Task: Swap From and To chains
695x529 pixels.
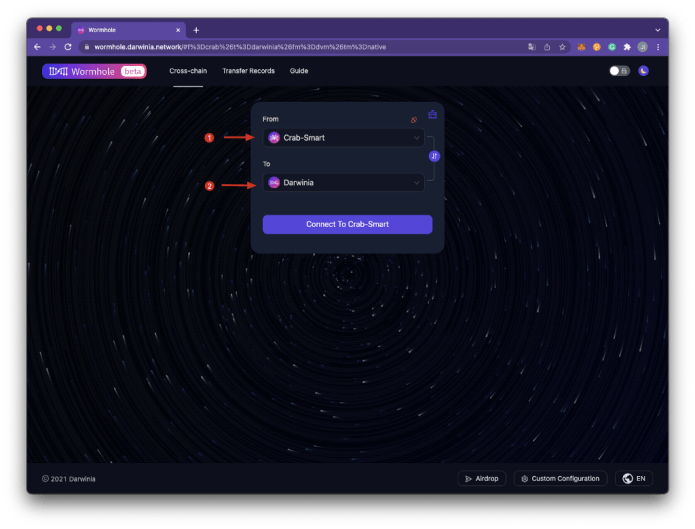Action: click(x=434, y=156)
